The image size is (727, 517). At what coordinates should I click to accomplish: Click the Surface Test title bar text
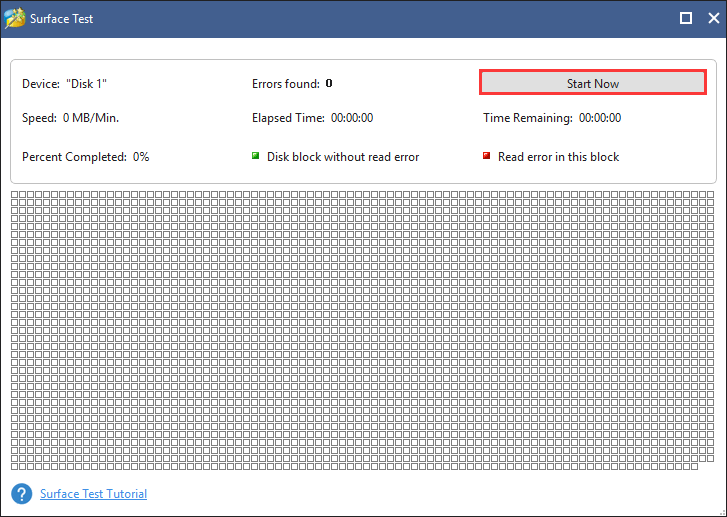61,19
